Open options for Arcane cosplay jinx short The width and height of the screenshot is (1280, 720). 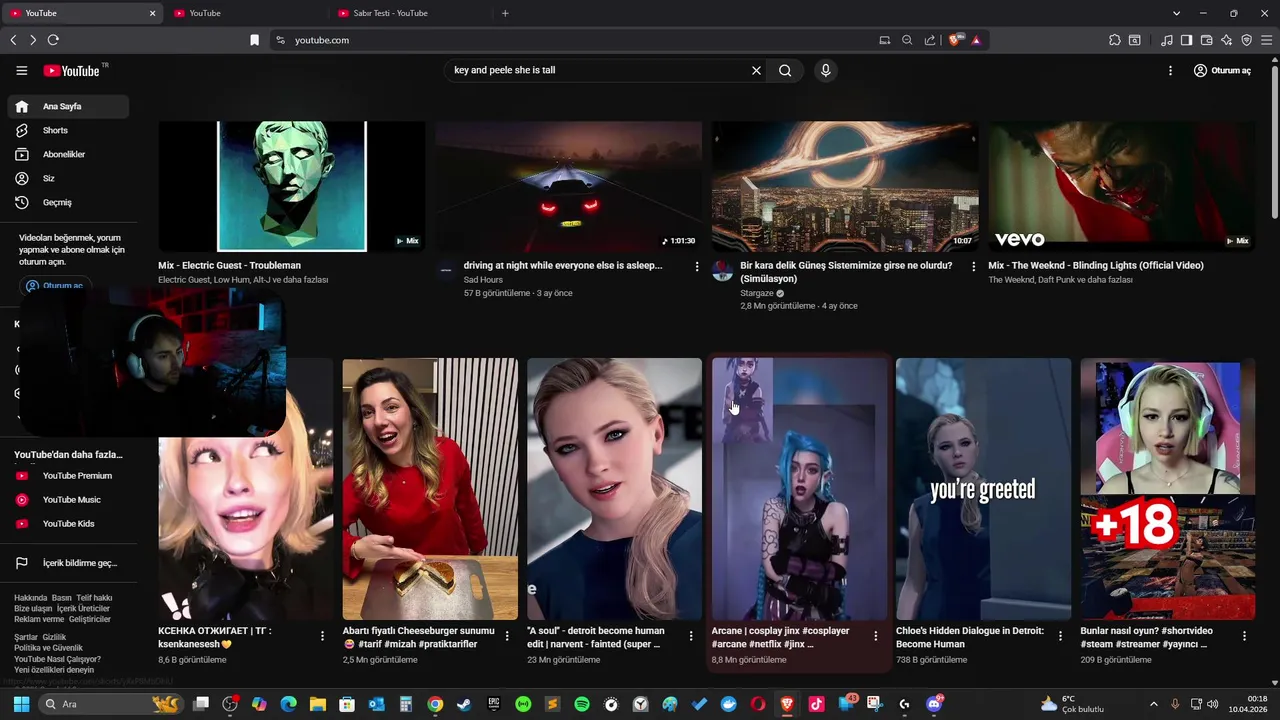point(876,636)
